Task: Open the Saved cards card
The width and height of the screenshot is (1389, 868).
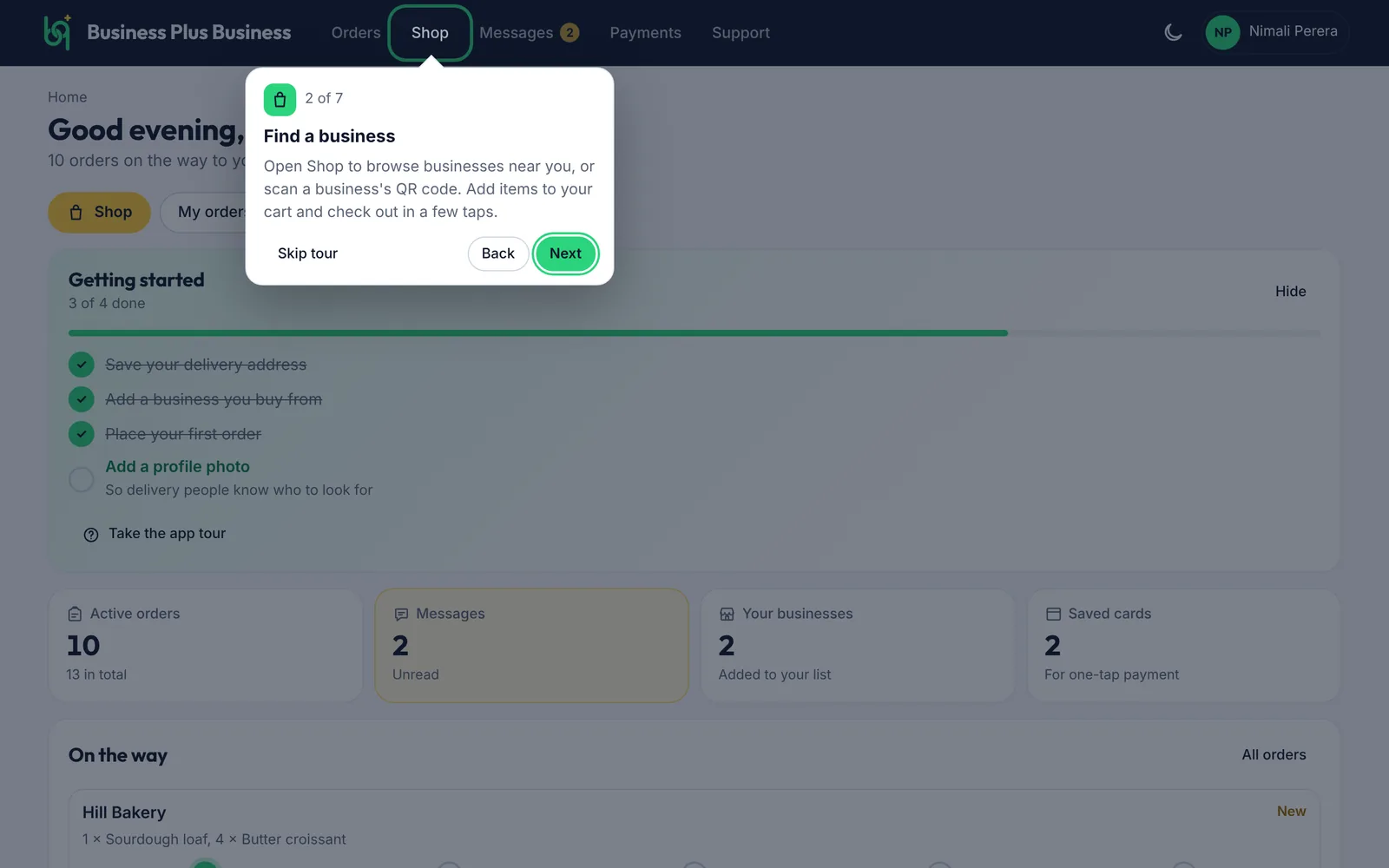Action: click(x=1184, y=646)
